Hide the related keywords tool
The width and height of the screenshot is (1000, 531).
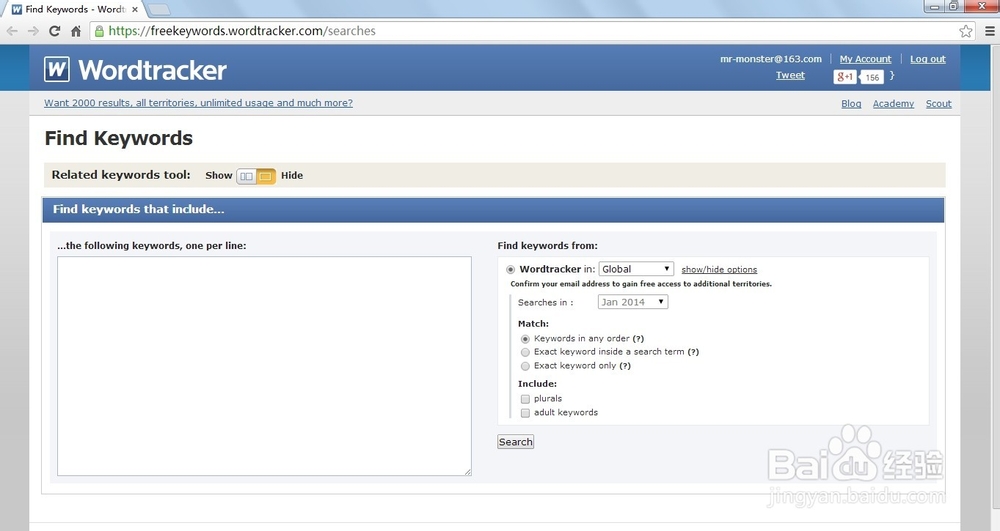click(266, 176)
